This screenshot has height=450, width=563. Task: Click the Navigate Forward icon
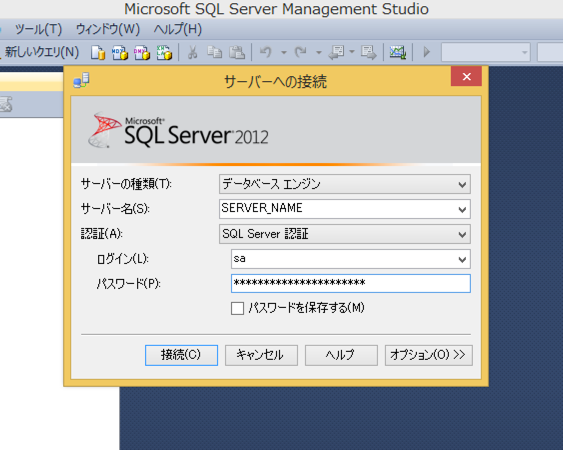click(x=369, y=53)
